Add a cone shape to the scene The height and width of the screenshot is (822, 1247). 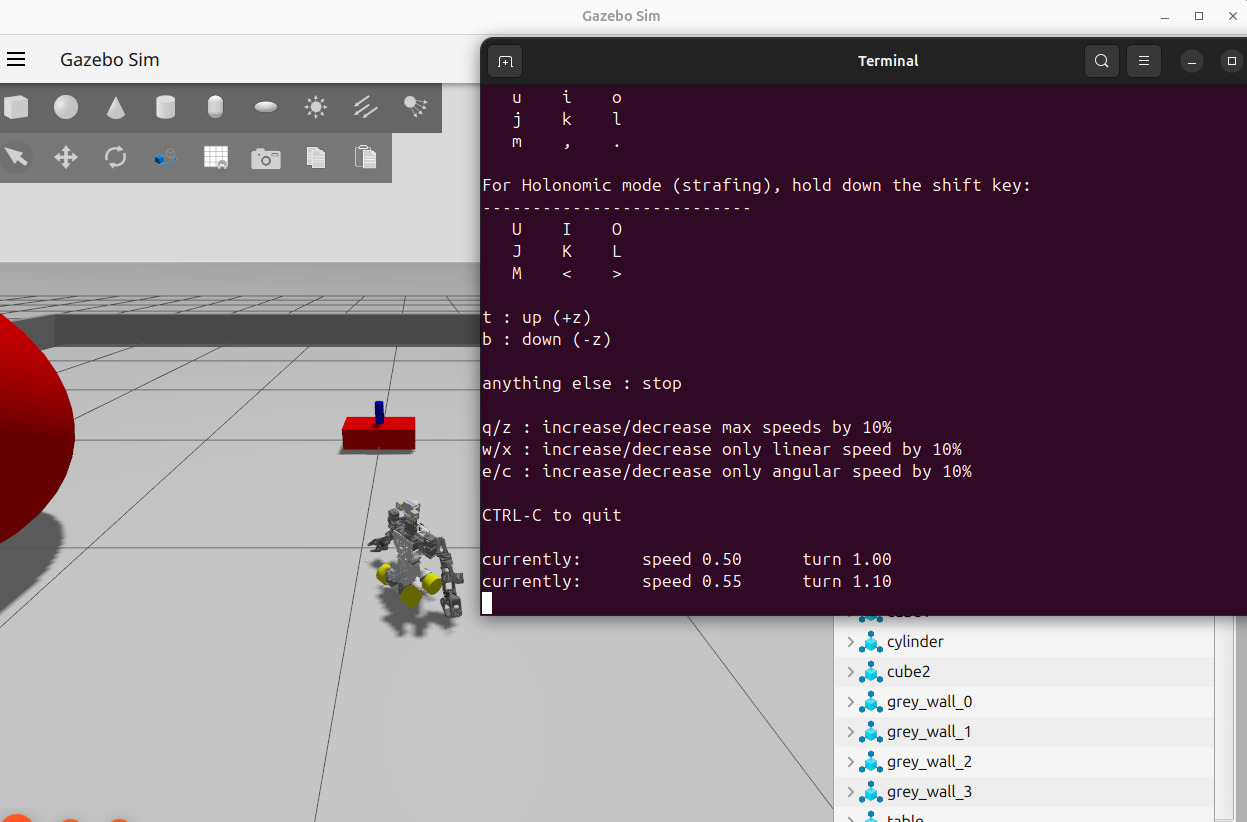(116, 107)
